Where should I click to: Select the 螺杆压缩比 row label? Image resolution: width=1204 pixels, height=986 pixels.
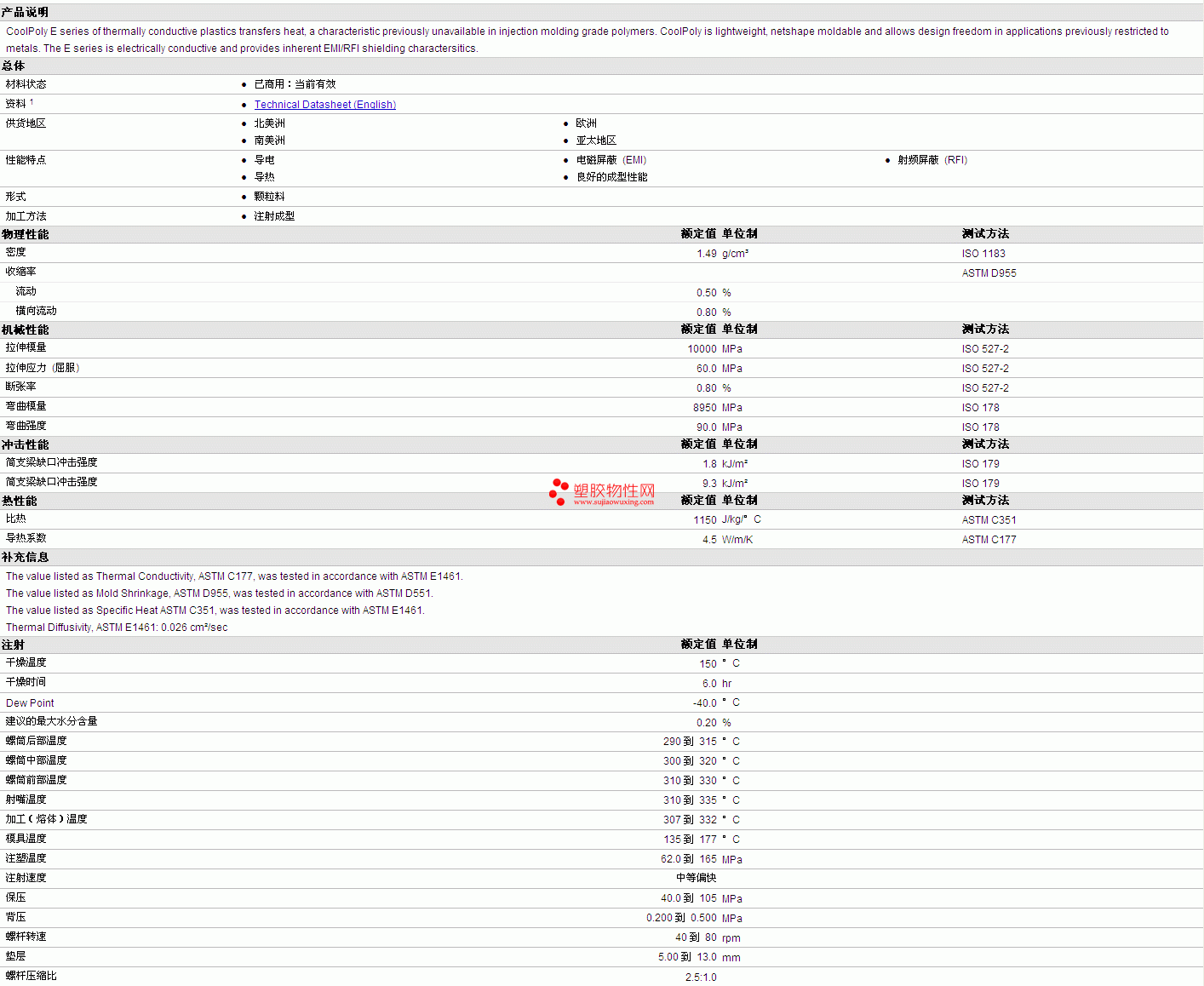(32, 976)
